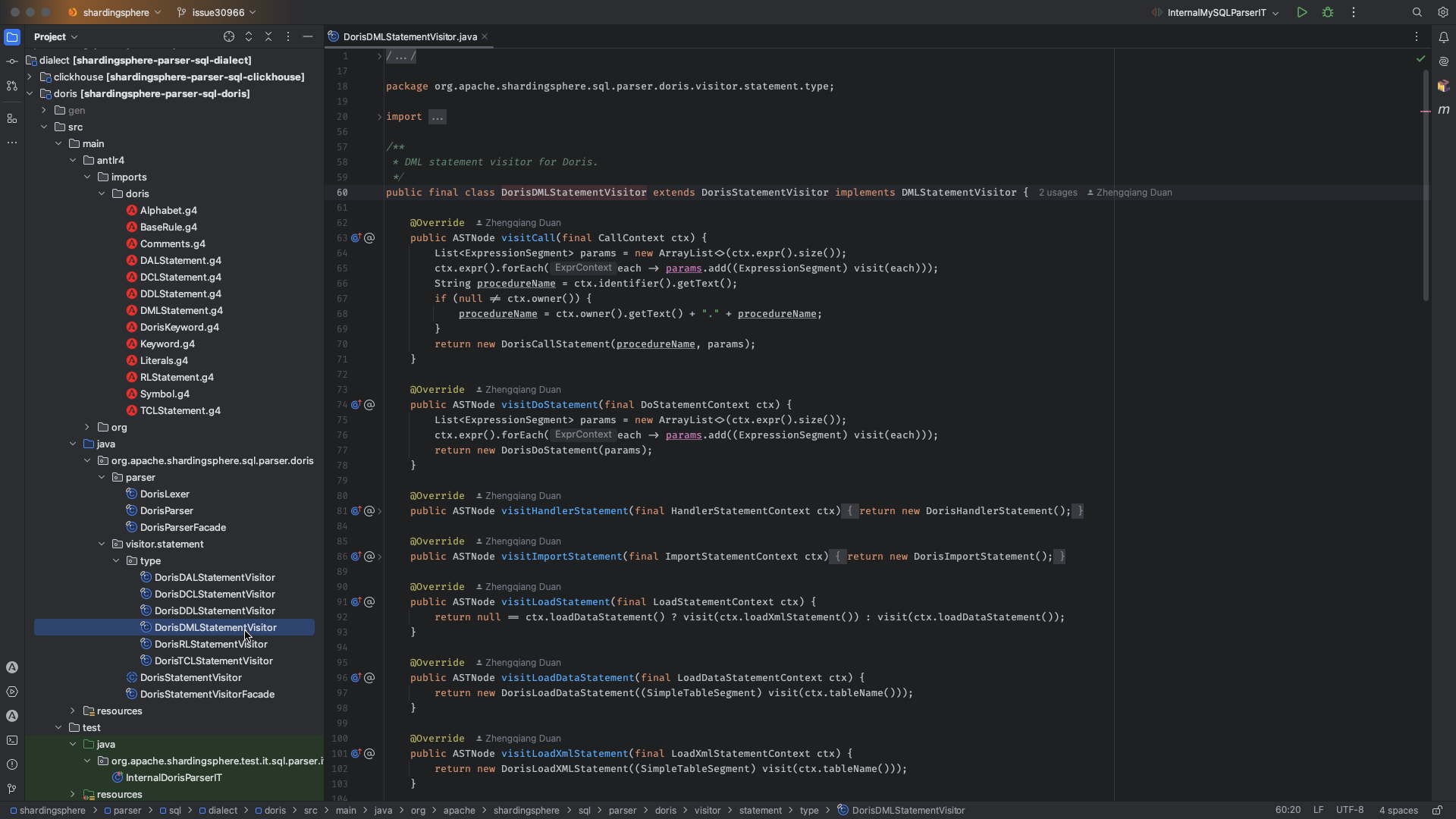Collapse the antlr4 folder node
The width and height of the screenshot is (1456, 819).
pyautogui.click(x=73, y=161)
